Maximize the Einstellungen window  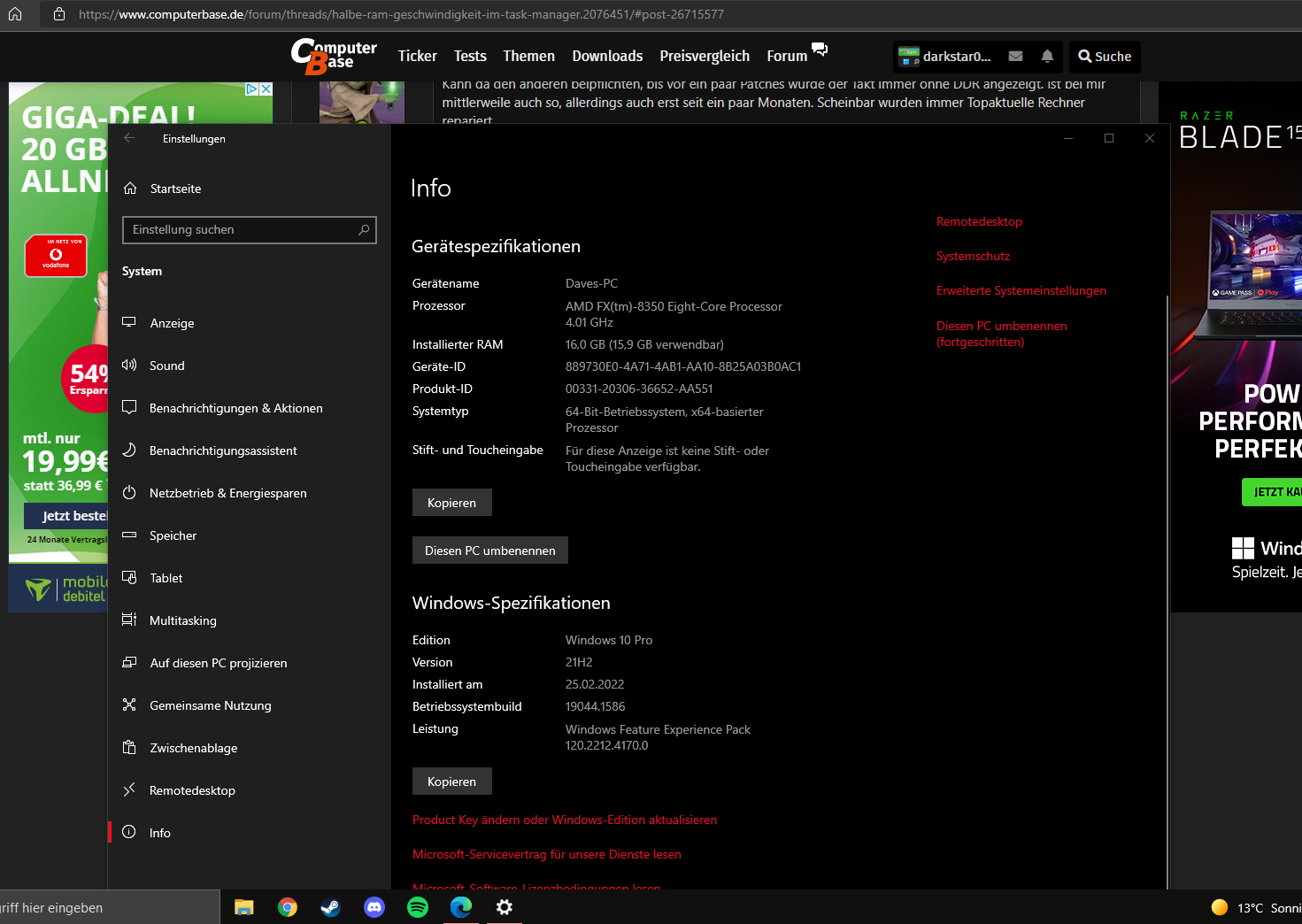(1108, 138)
